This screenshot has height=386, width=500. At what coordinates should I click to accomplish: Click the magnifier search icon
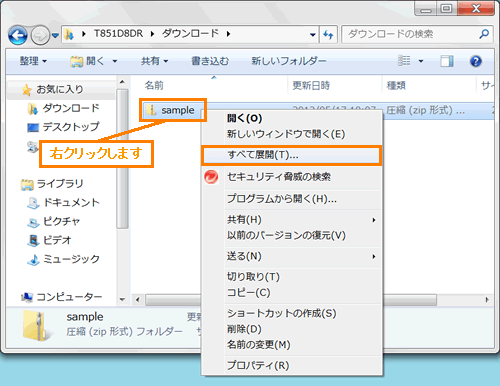point(484,34)
